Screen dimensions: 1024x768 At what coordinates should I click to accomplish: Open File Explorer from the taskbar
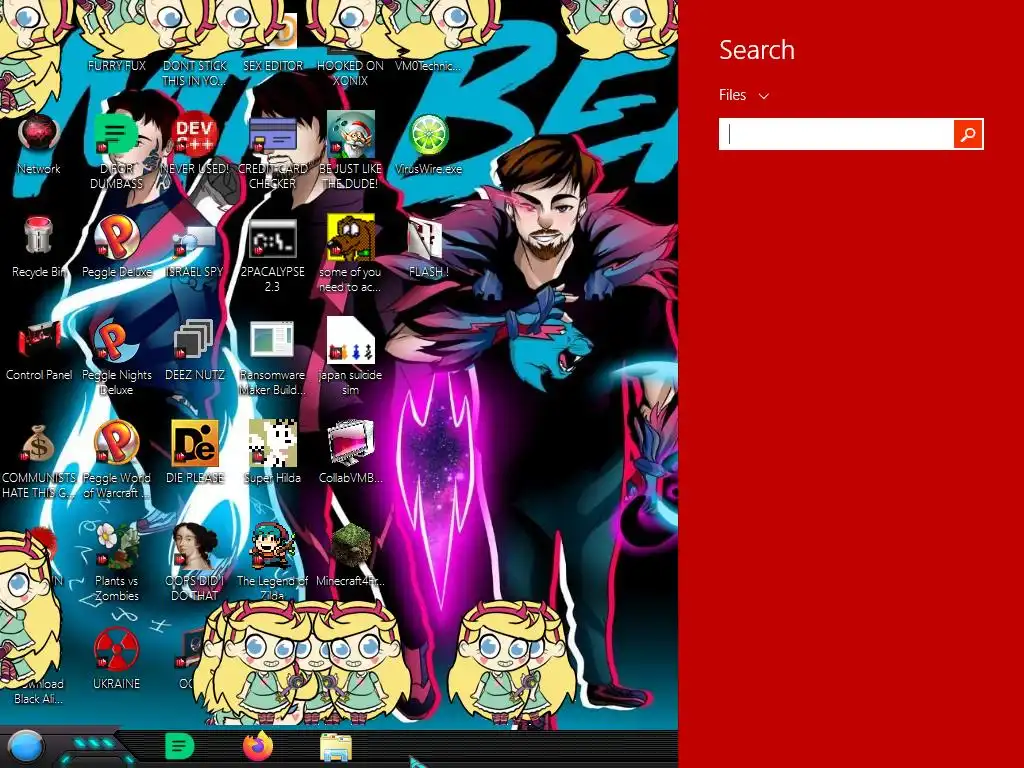pyautogui.click(x=336, y=747)
